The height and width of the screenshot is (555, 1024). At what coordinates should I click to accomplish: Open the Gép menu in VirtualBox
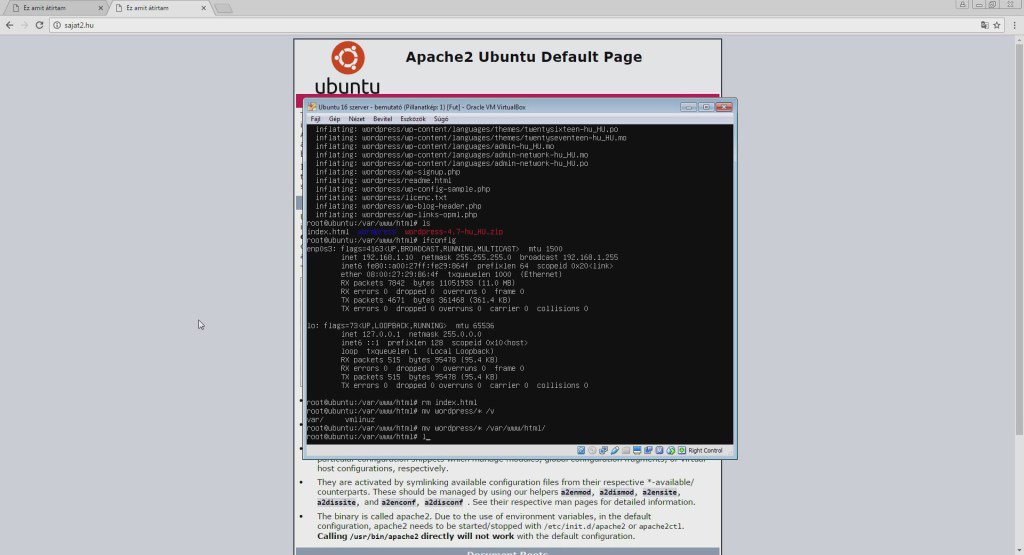pos(334,119)
